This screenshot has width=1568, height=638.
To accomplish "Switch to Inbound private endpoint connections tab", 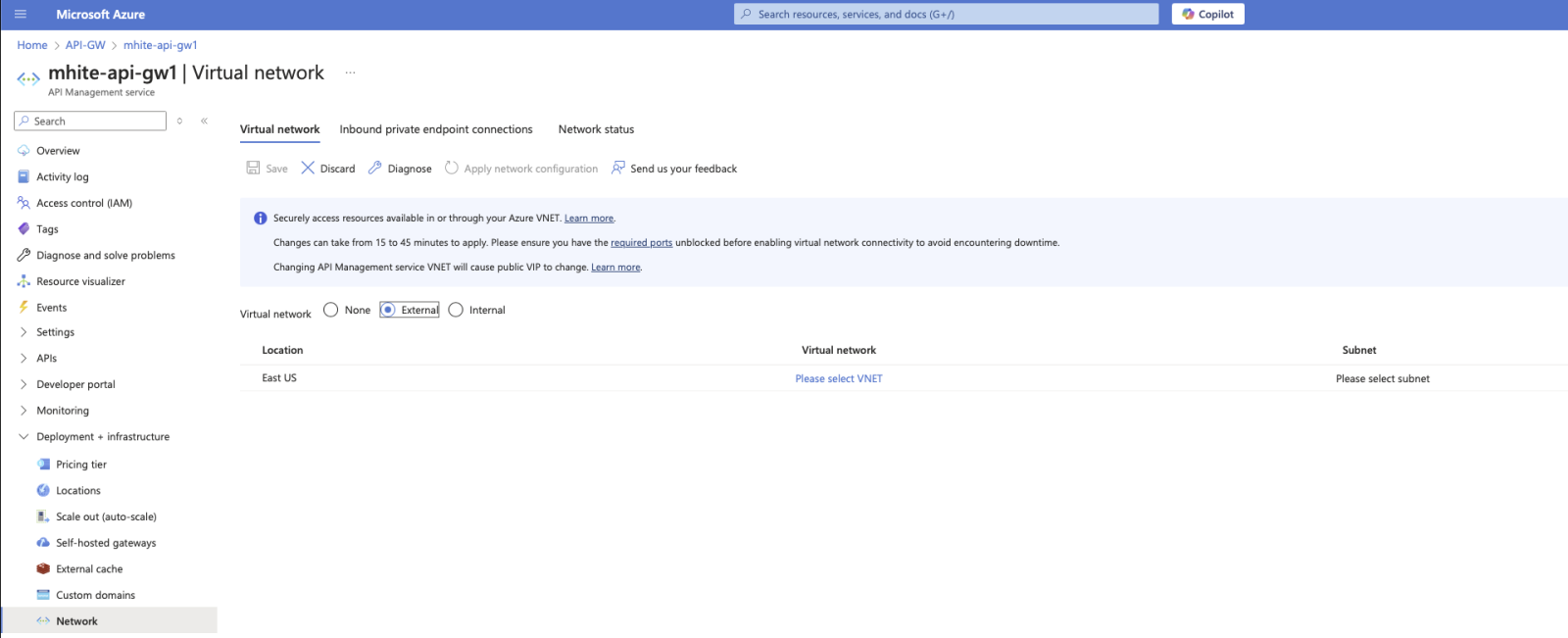I will (x=436, y=129).
